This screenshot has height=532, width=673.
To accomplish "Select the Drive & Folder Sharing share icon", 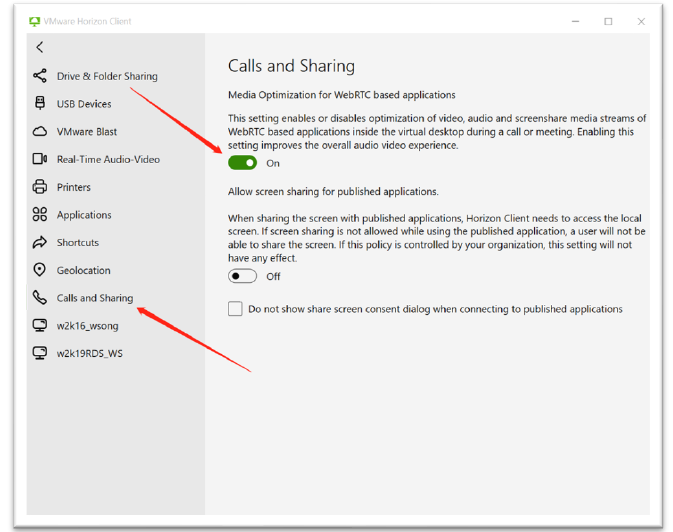I will click(40, 76).
